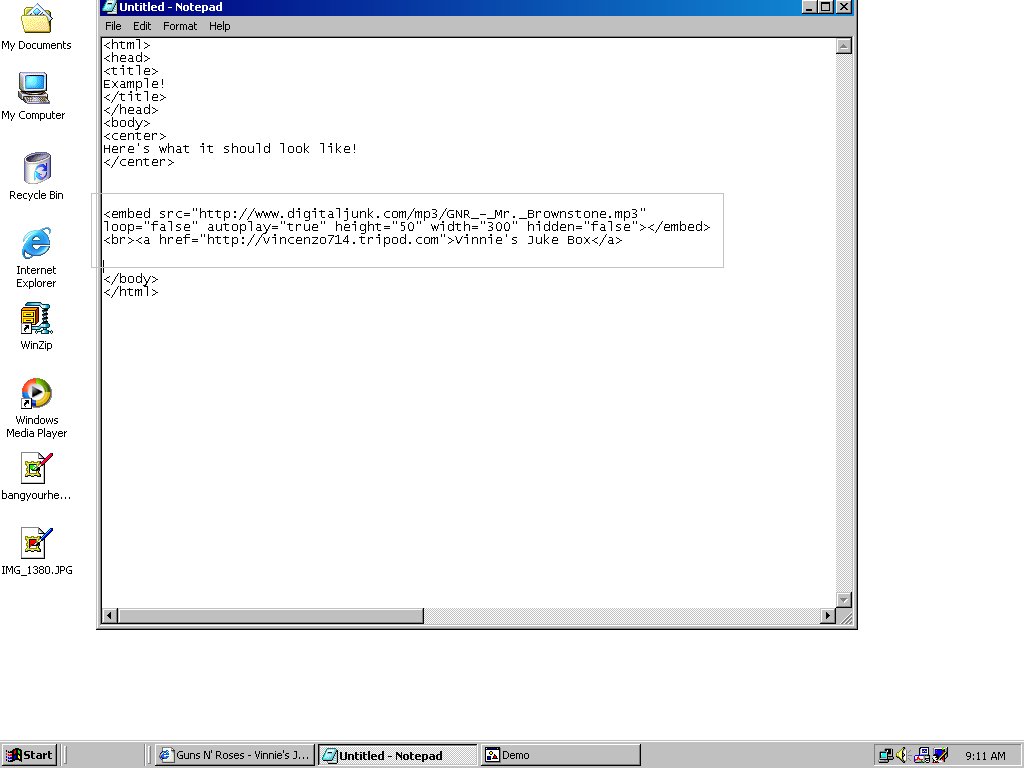Viewport: 1024px width, 768px height.
Task: Click the Notepad title bar icon
Action: click(109, 7)
